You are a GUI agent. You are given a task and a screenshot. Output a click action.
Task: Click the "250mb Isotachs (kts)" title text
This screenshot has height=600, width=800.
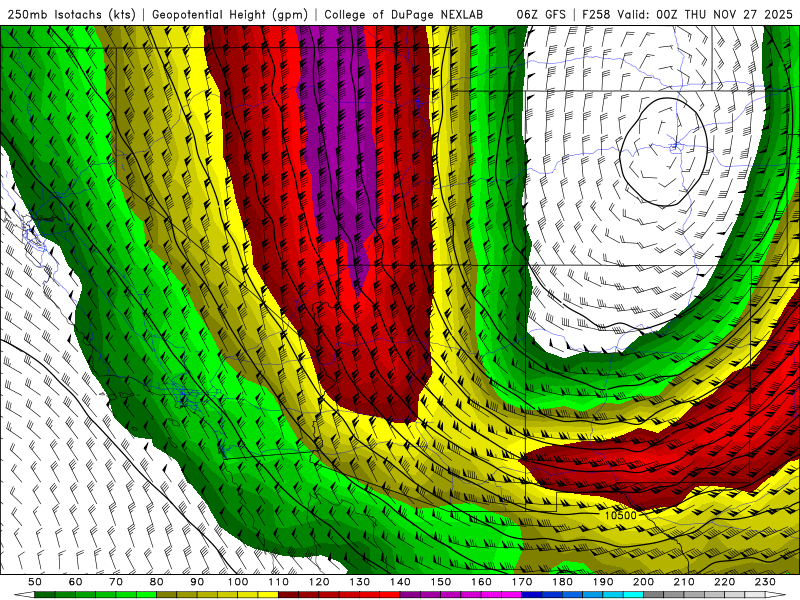coord(72,15)
